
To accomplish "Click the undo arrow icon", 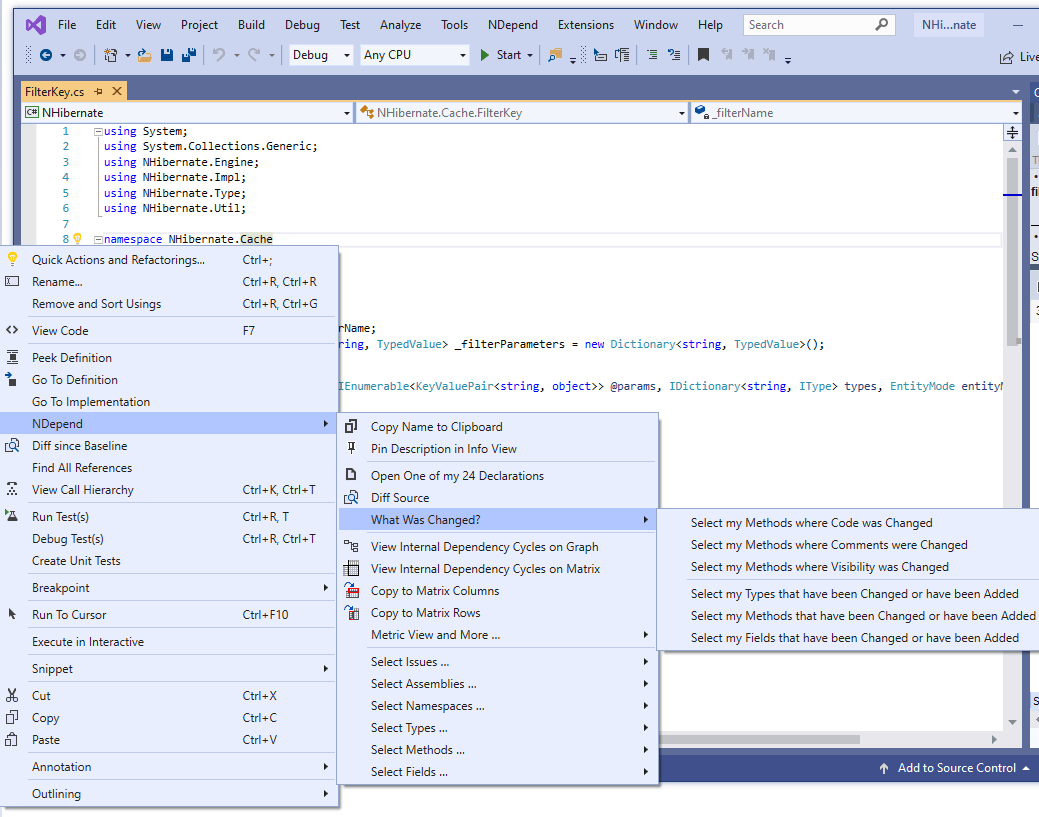I will (219, 55).
